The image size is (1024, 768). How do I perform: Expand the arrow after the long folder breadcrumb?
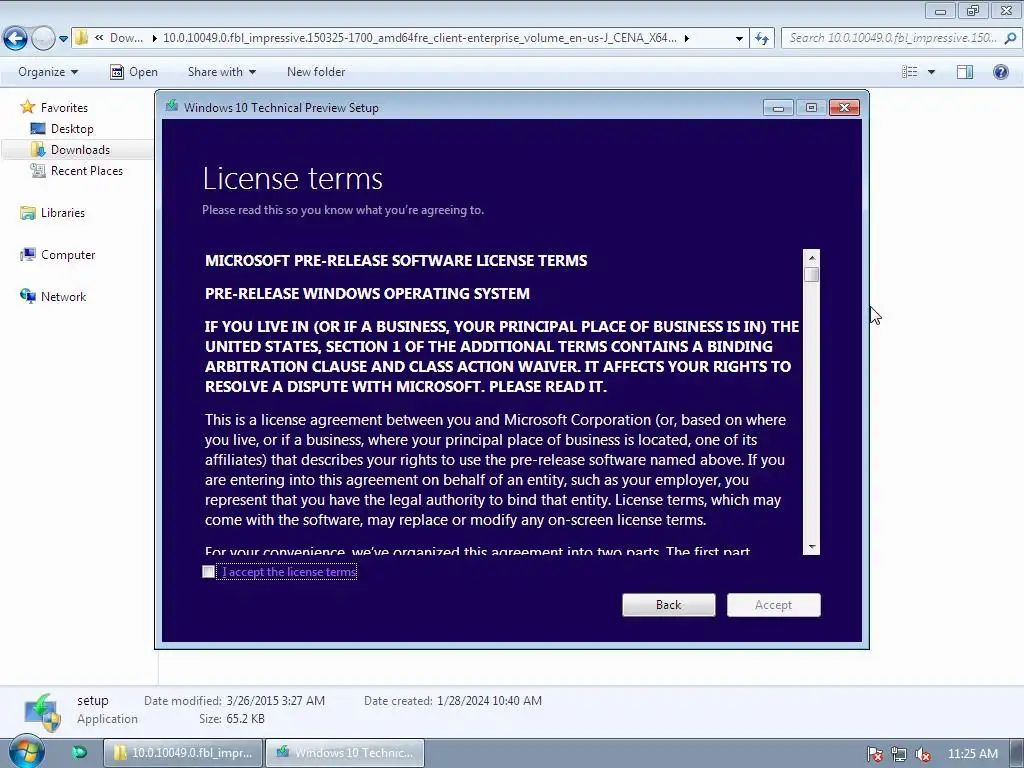tap(687, 39)
